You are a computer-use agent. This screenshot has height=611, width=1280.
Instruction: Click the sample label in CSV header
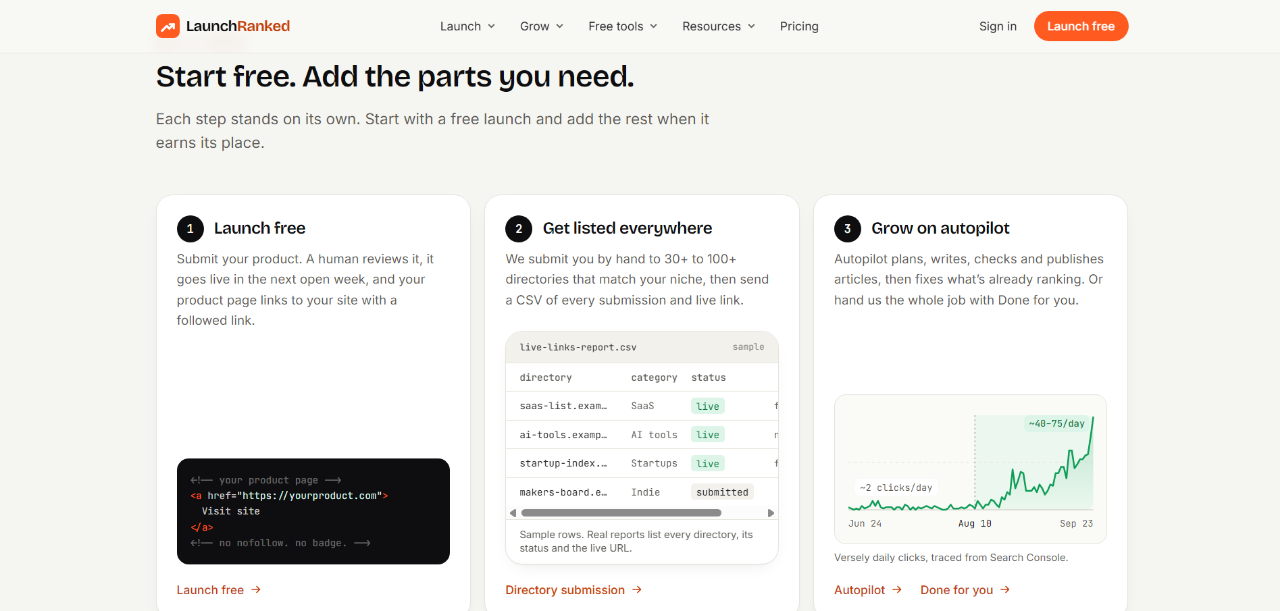coord(748,347)
